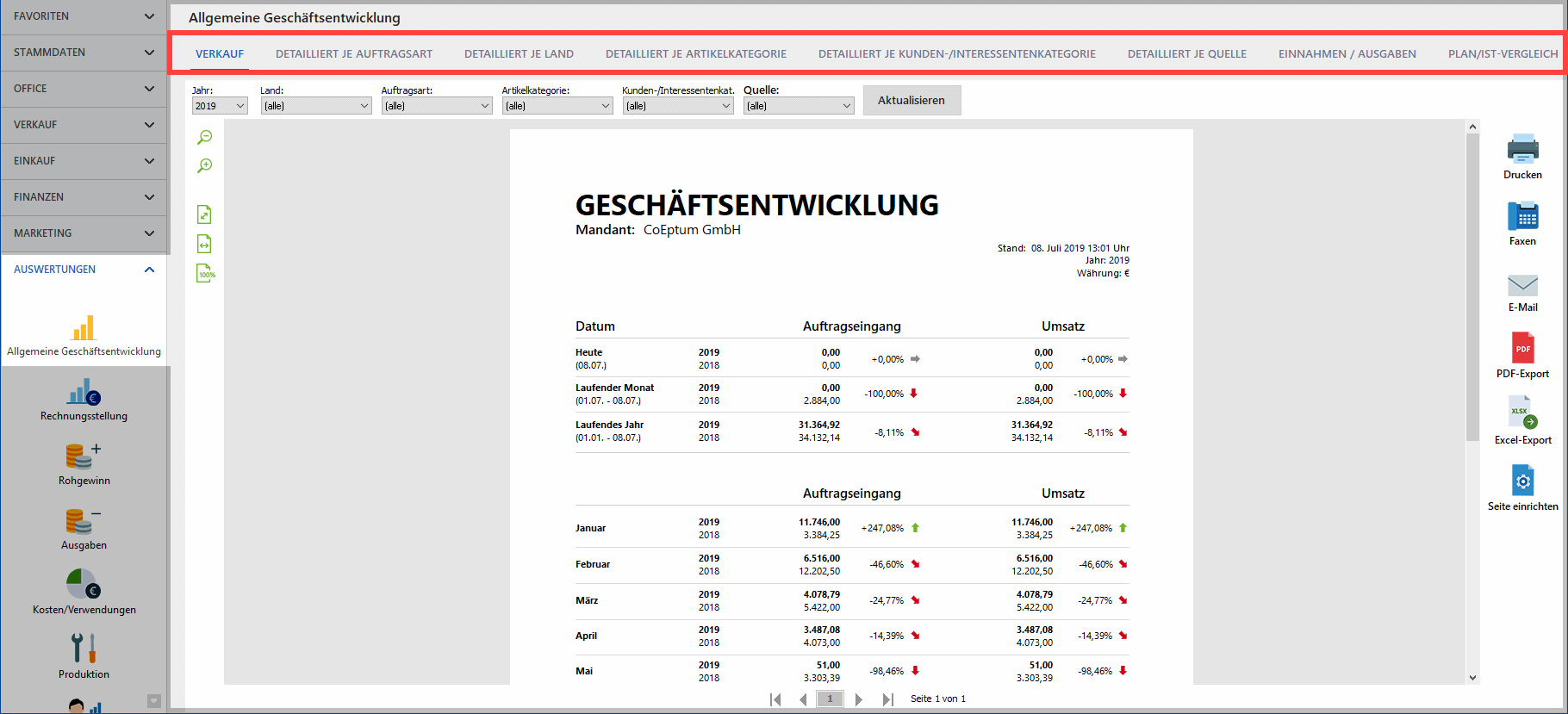The image size is (1568, 714).
Task: Open Rechnungsstellung evaluation
Action: 84,400
